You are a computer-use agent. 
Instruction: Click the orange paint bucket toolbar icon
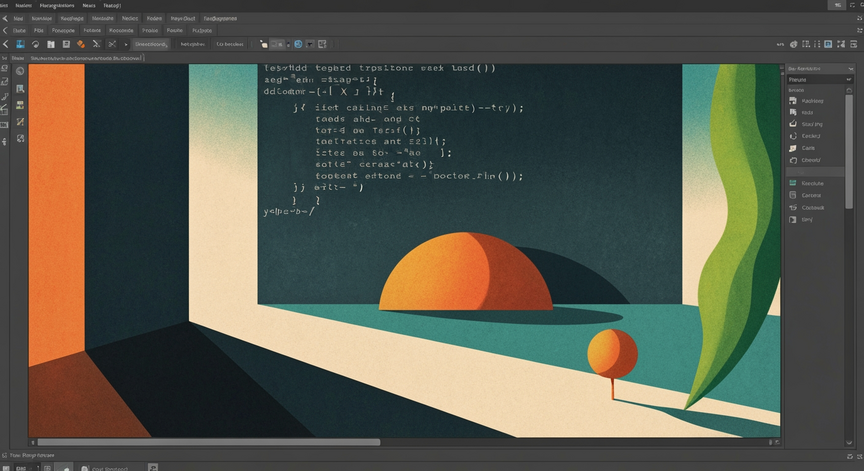coord(81,44)
